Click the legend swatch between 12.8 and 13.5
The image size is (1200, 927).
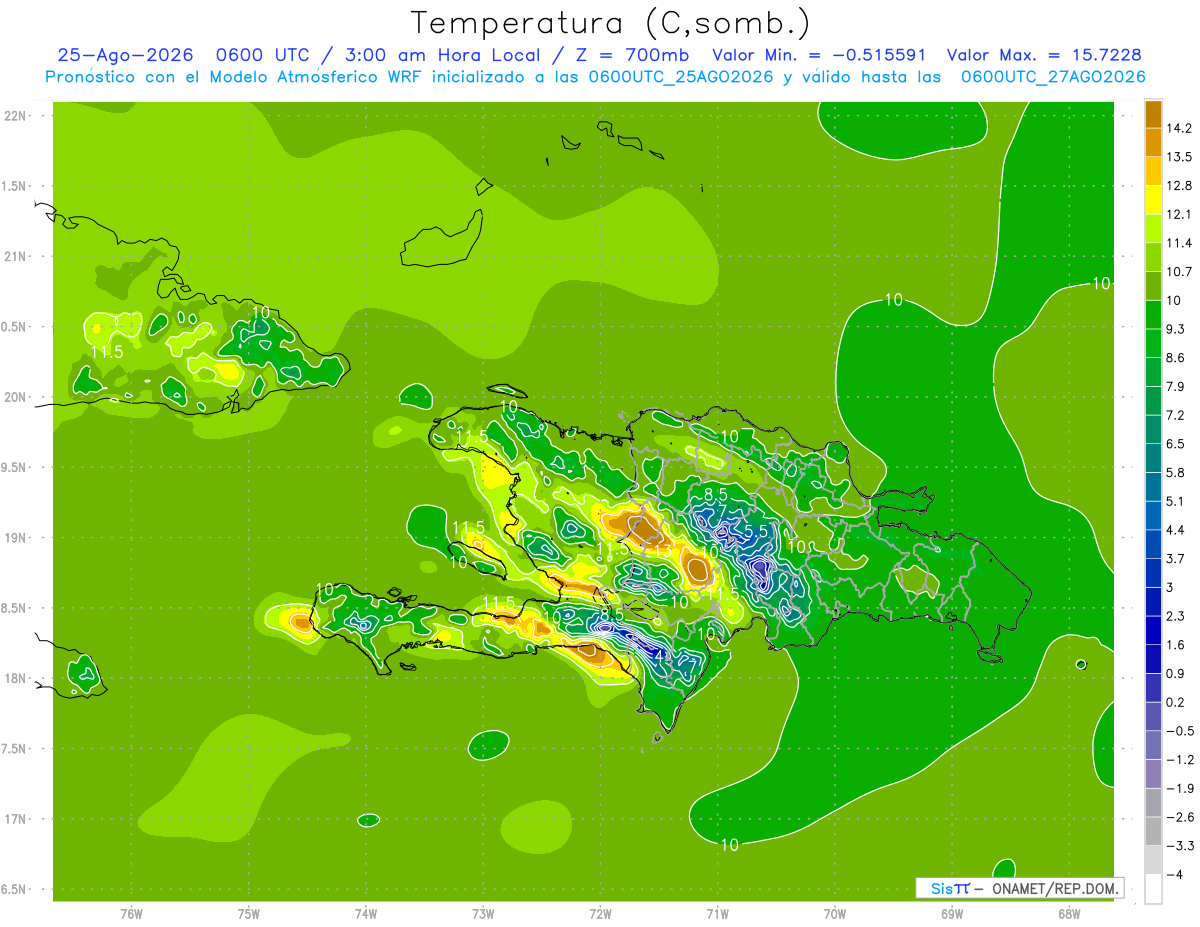(x=1153, y=171)
